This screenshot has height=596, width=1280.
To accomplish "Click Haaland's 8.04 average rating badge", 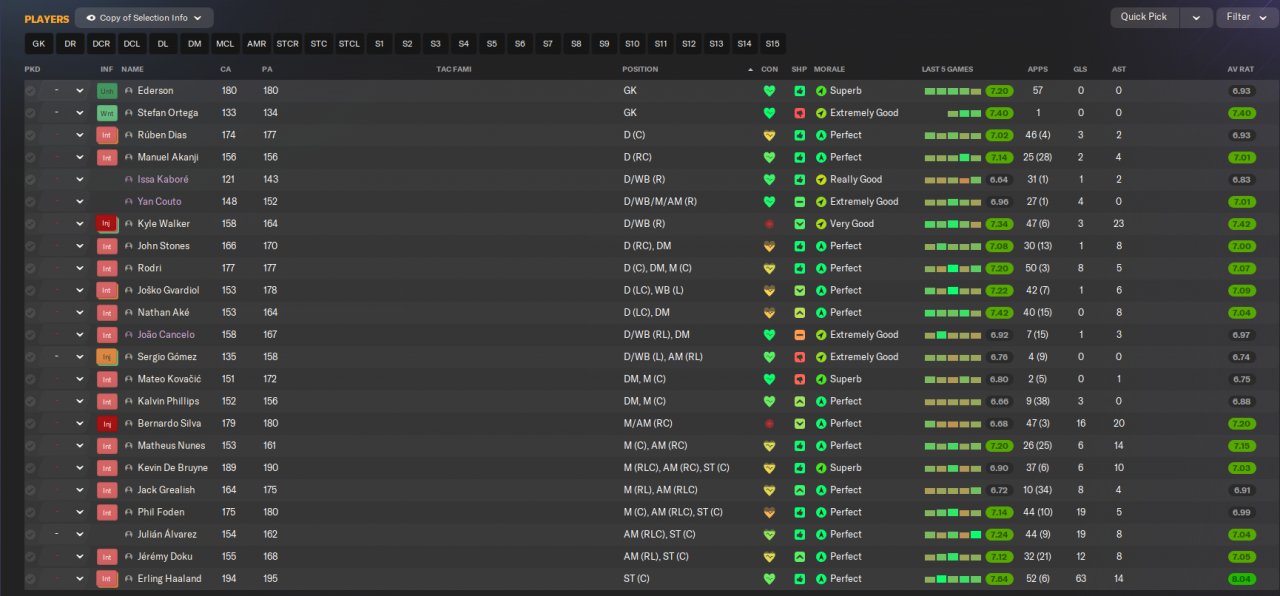I will (1241, 579).
